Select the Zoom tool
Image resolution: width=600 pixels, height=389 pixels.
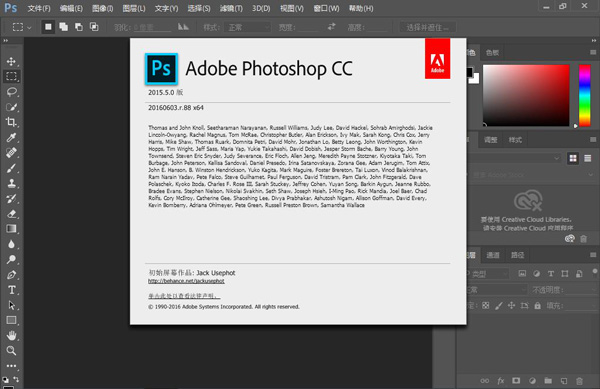(x=11, y=350)
